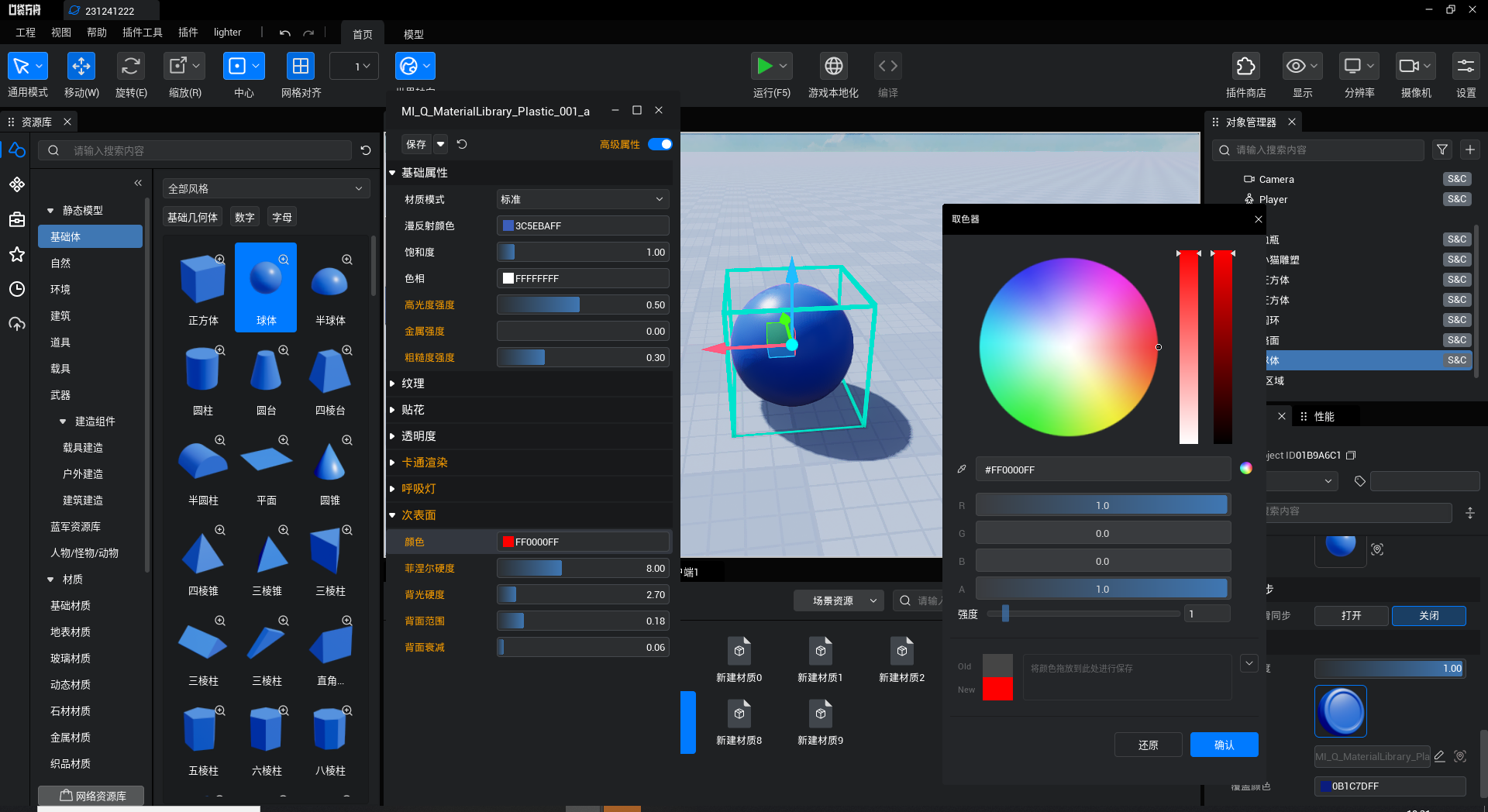Click the R channel slider in color picker
The image size is (1488, 812).
[1102, 505]
